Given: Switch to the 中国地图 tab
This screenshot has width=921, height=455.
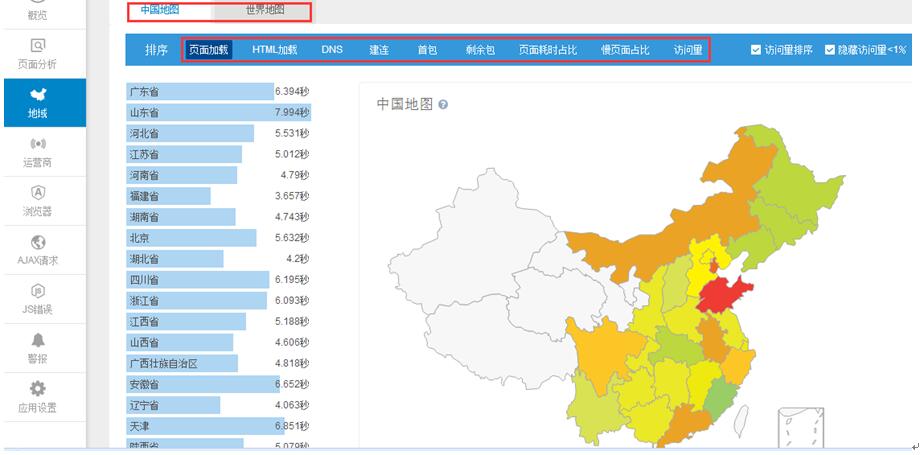Looking at the screenshot, I should coord(159,10).
